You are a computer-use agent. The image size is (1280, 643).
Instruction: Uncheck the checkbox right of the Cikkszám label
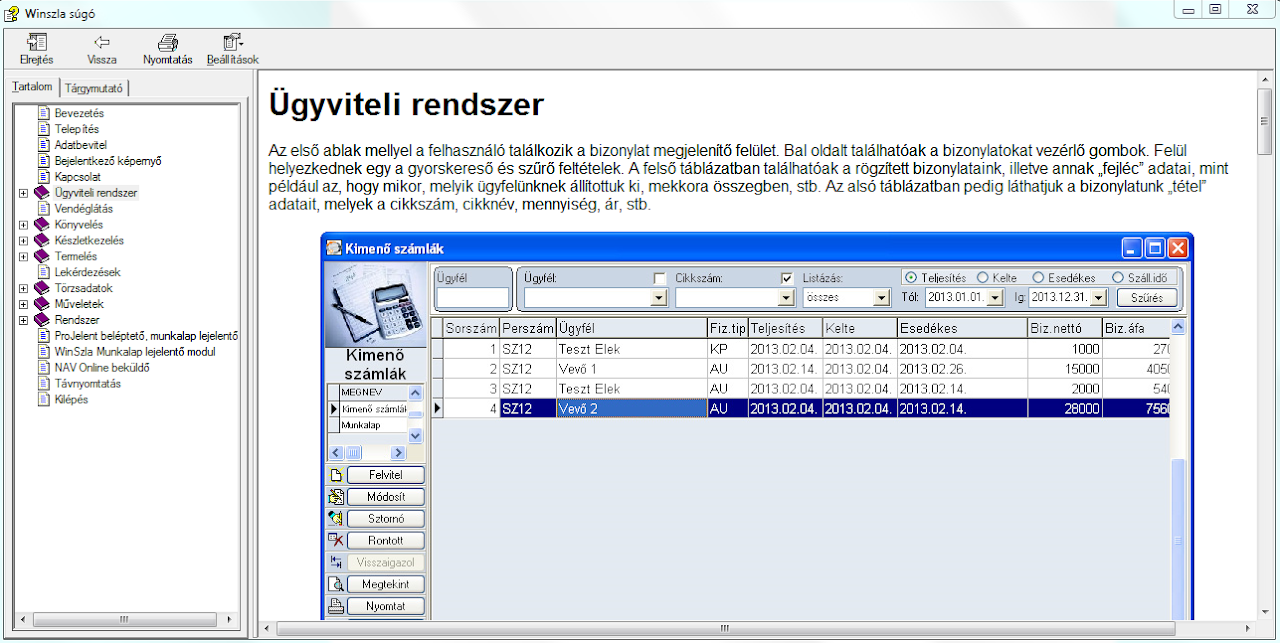787,278
